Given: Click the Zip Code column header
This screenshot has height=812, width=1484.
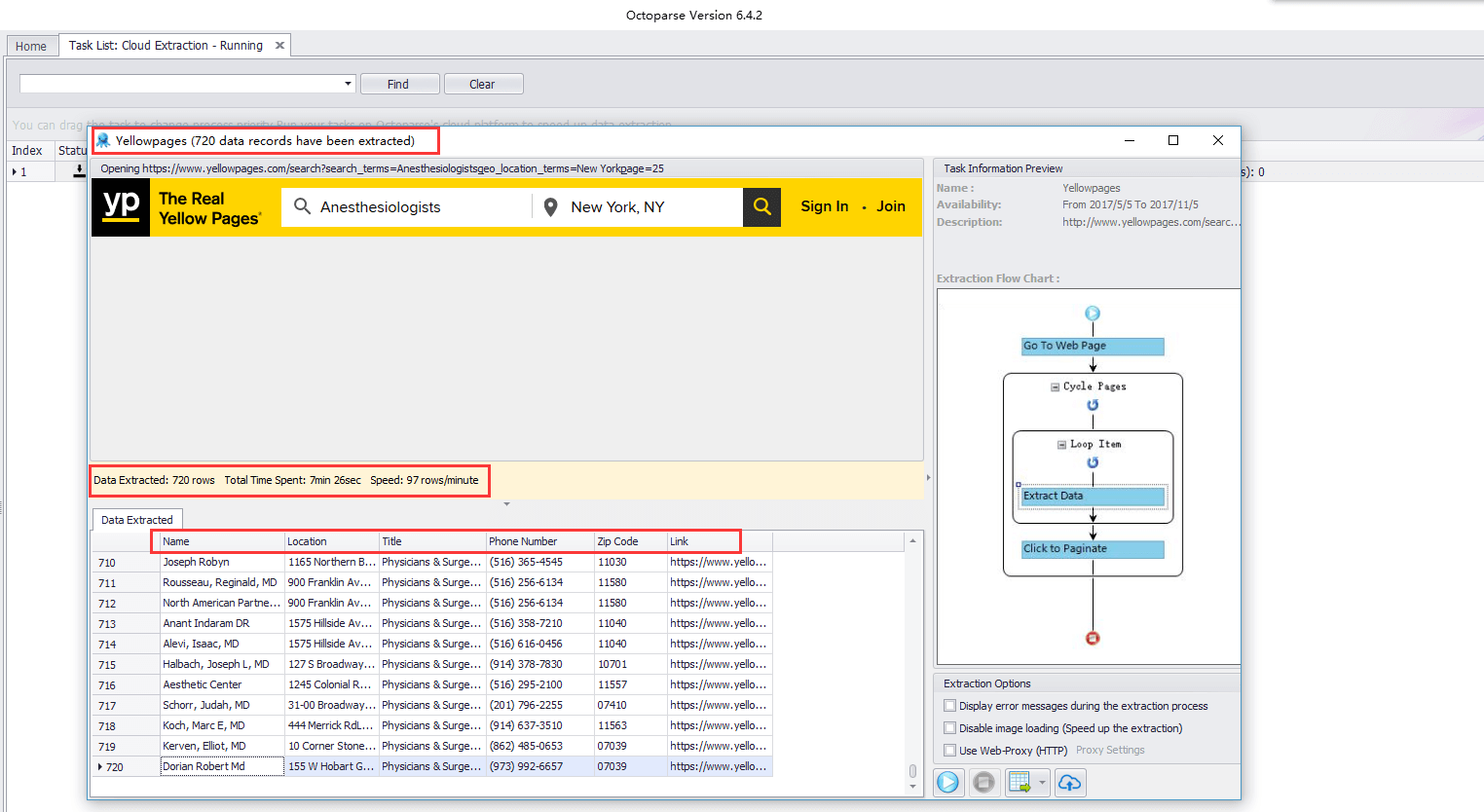Looking at the screenshot, I should coord(630,541).
